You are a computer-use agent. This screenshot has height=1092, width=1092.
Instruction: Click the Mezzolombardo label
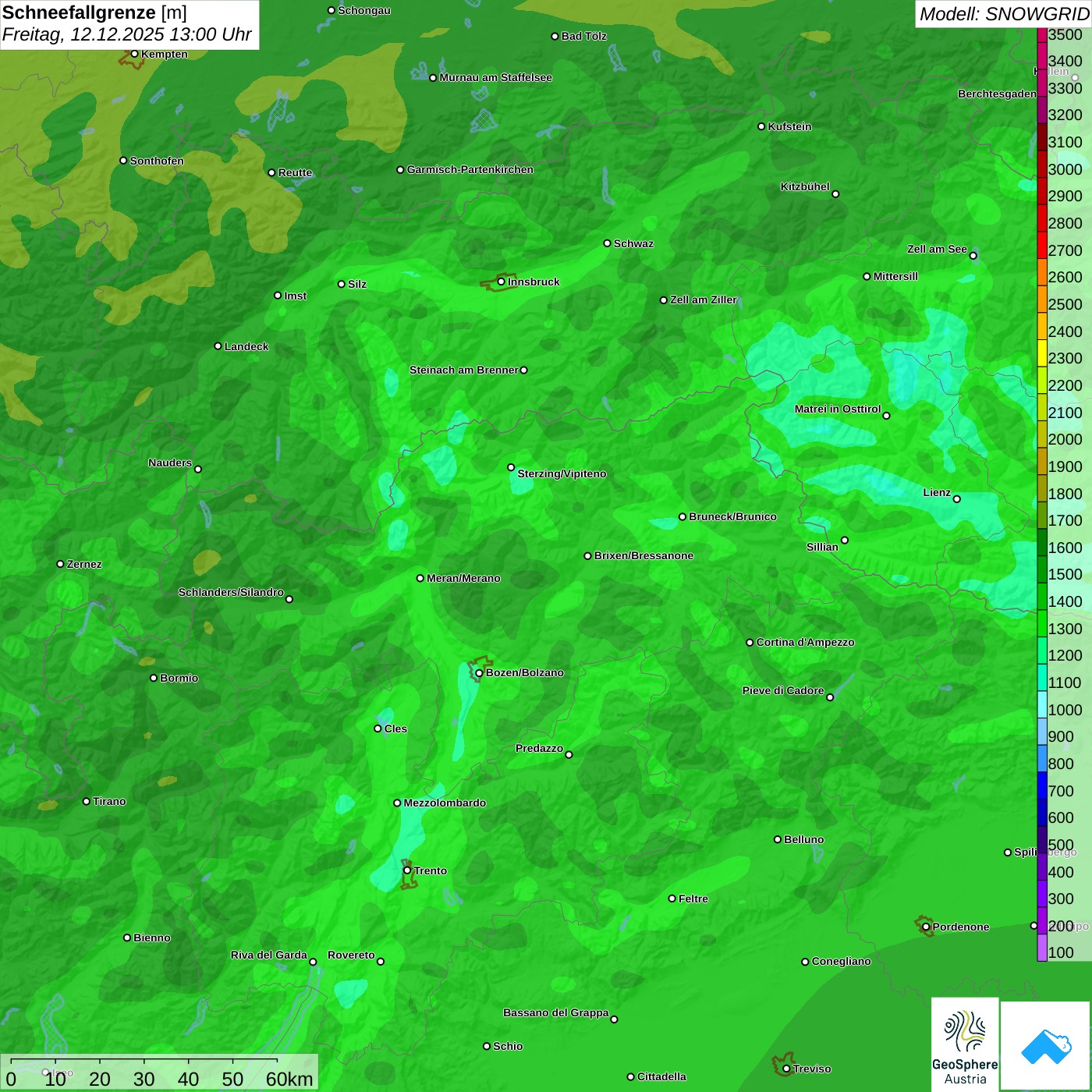click(445, 803)
